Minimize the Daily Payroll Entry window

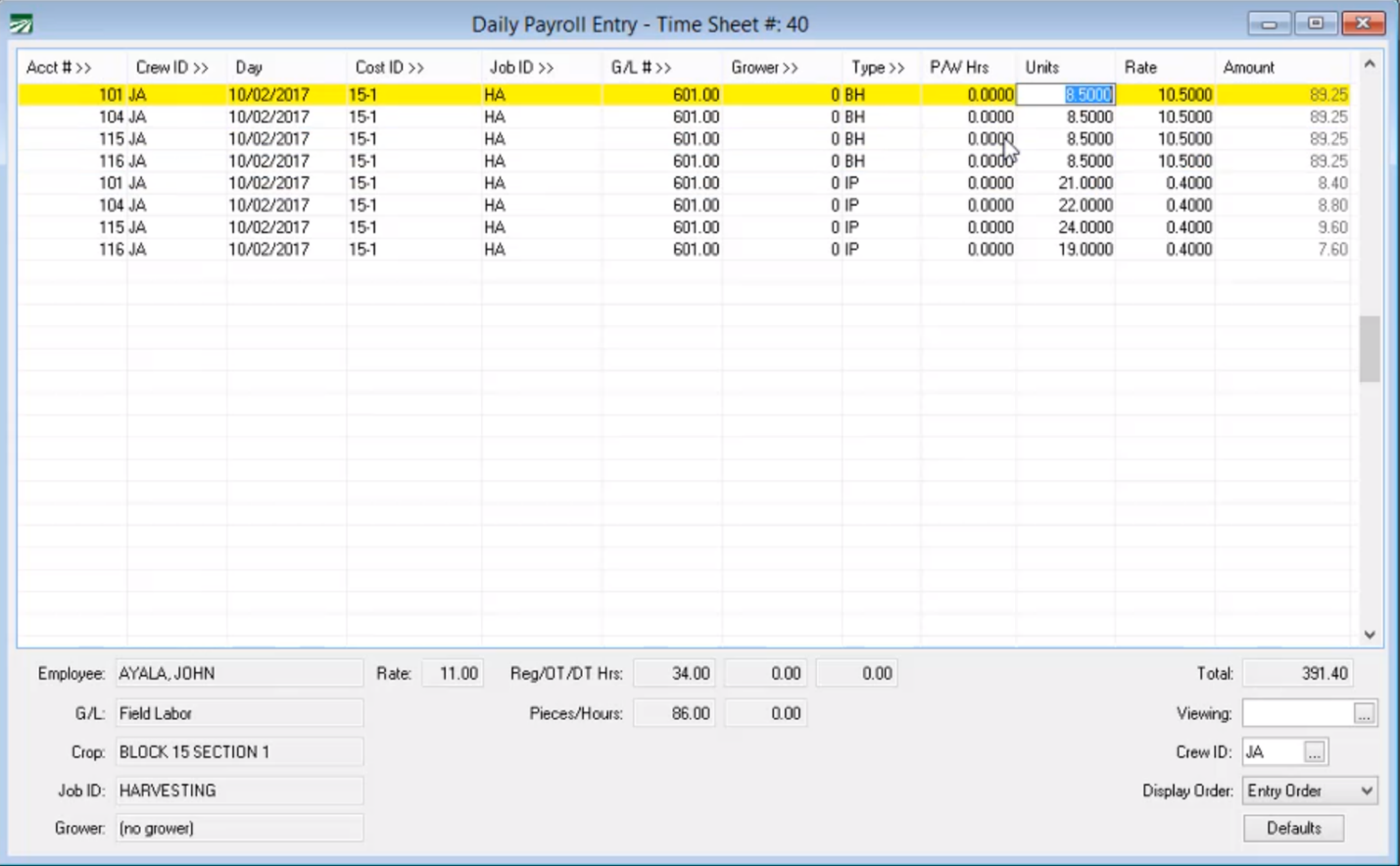[1269, 24]
